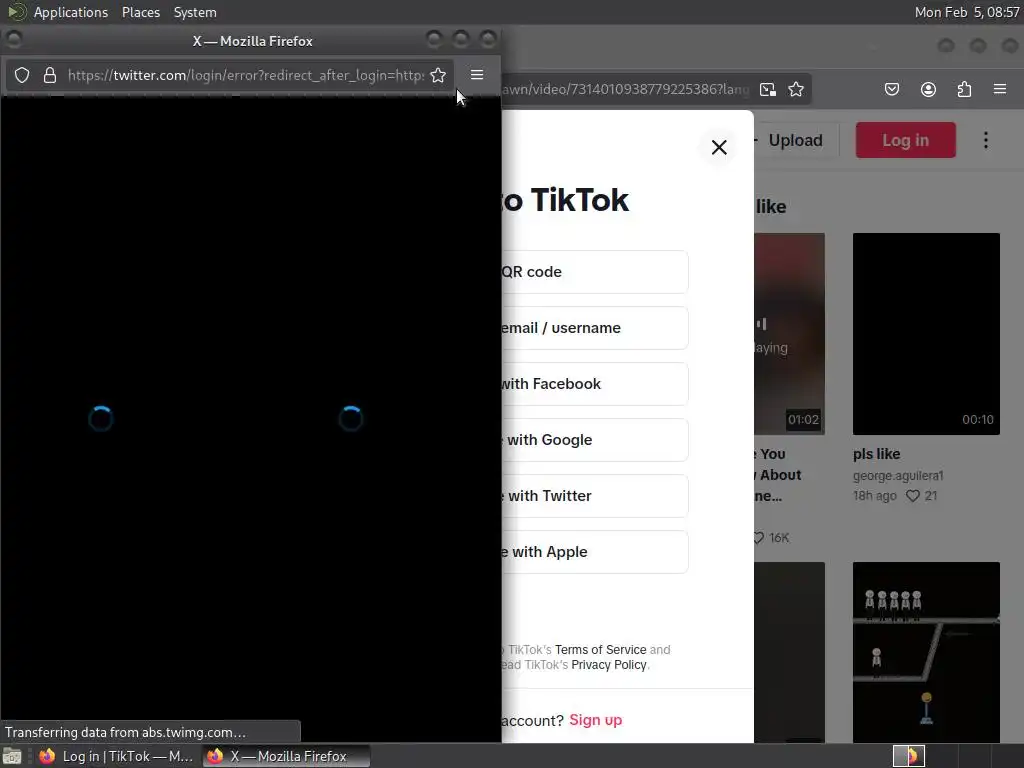Bookmark the twitter.com page with the star icon
Screen dimensions: 1024x768
(438, 75)
